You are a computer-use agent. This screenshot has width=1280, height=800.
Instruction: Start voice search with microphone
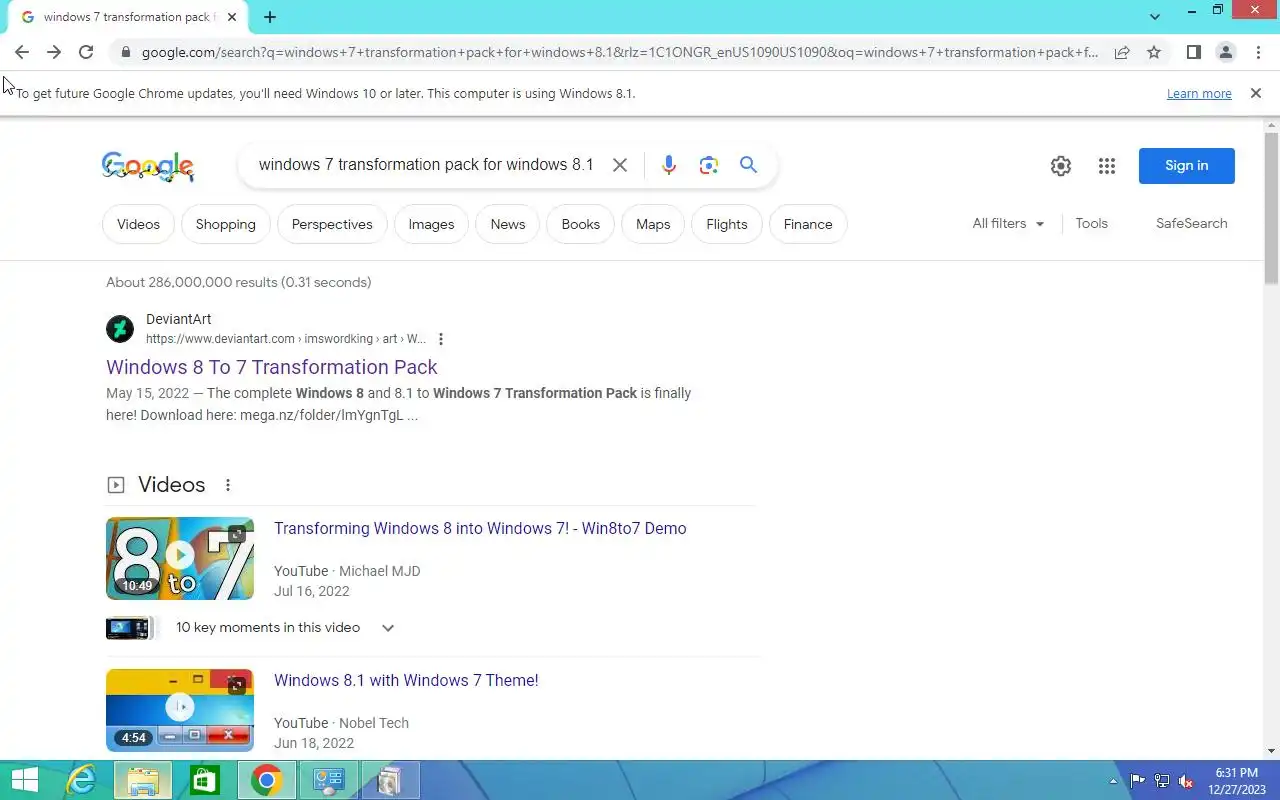669,165
